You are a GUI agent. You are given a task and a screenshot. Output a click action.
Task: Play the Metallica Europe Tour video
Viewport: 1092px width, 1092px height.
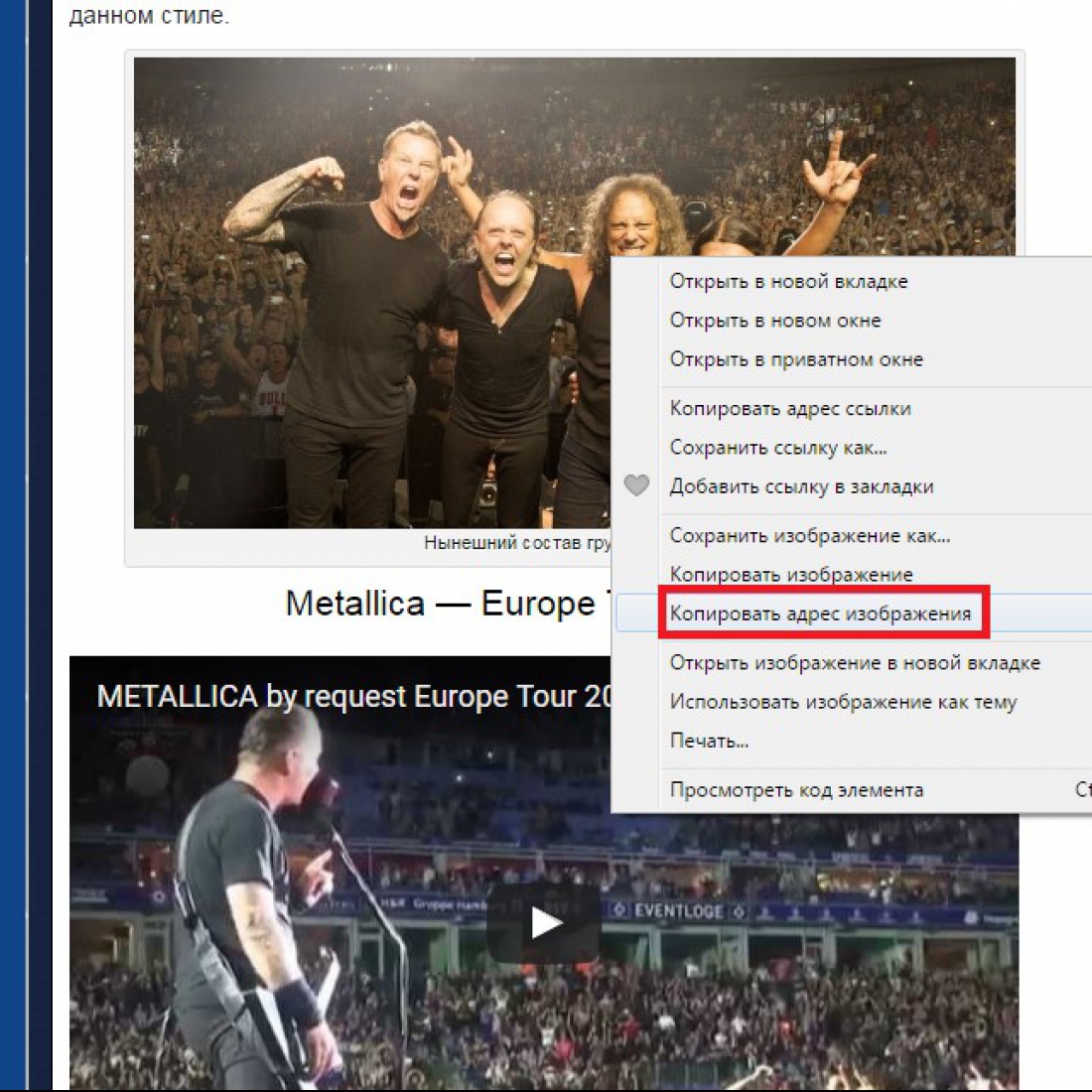544,923
